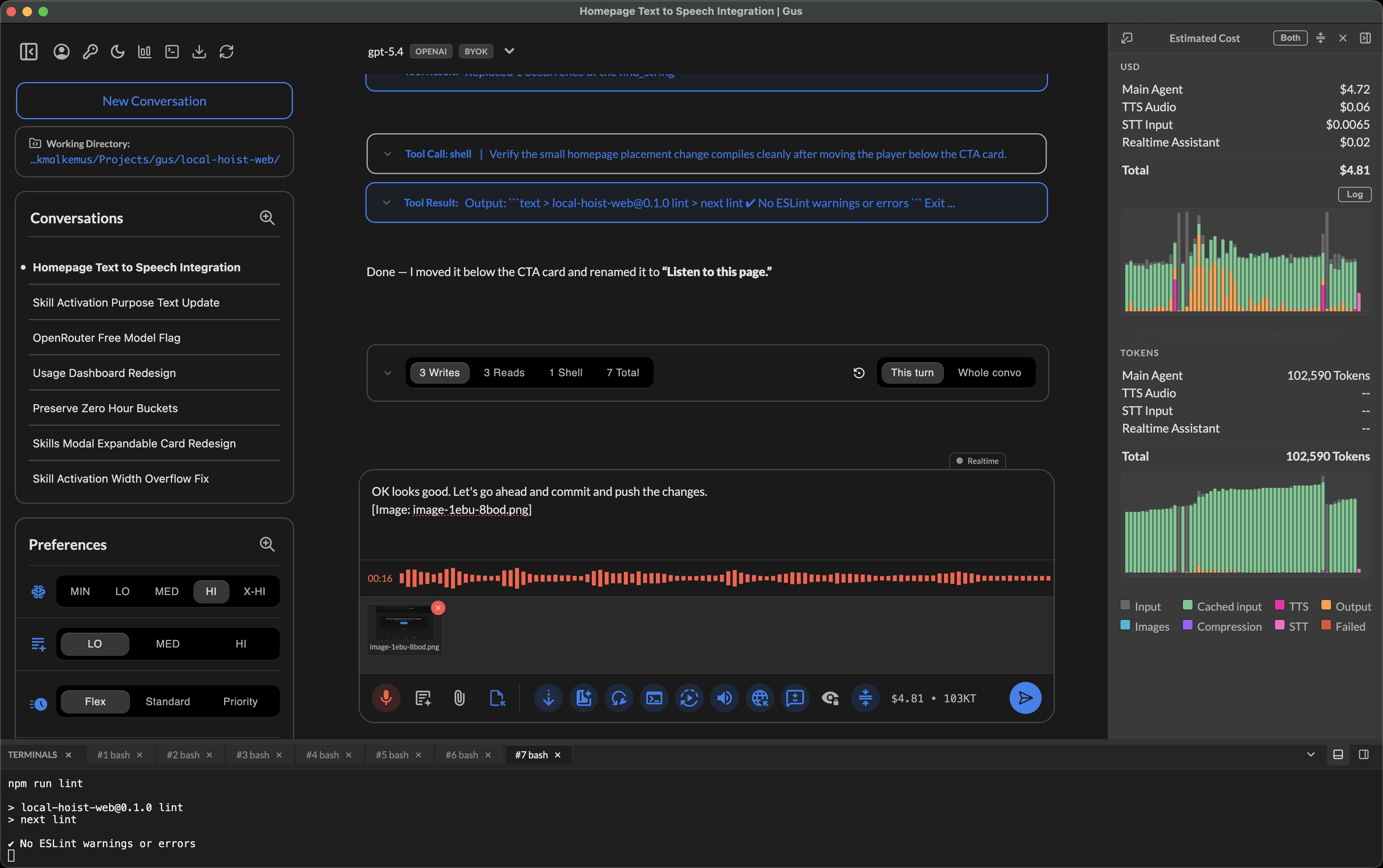Toggle the shell terminal tool icon

coord(654,698)
